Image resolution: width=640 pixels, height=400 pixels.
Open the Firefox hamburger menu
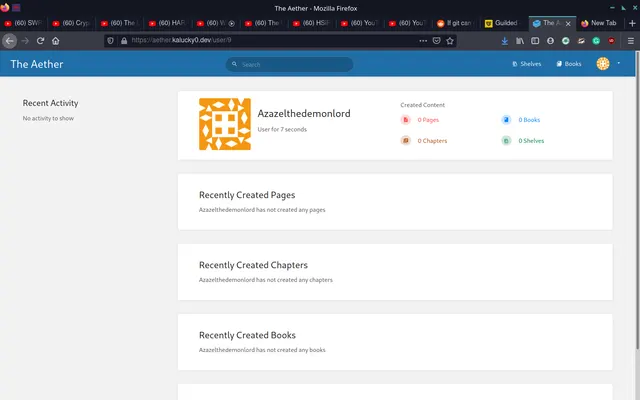click(x=631, y=41)
